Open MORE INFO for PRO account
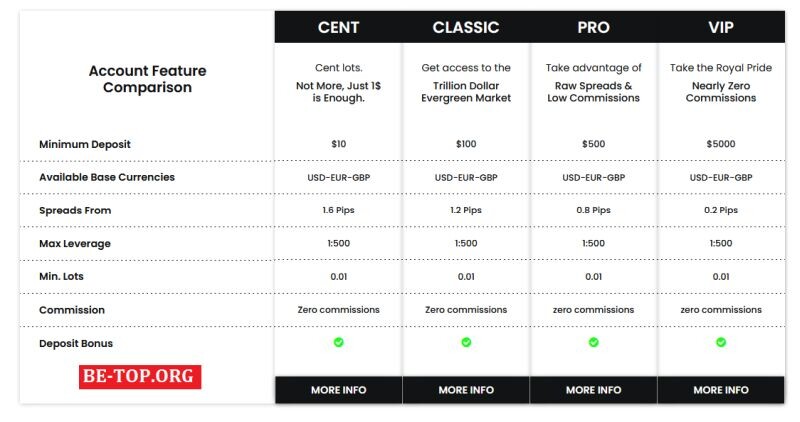This screenshot has width=800, height=422. click(x=593, y=390)
